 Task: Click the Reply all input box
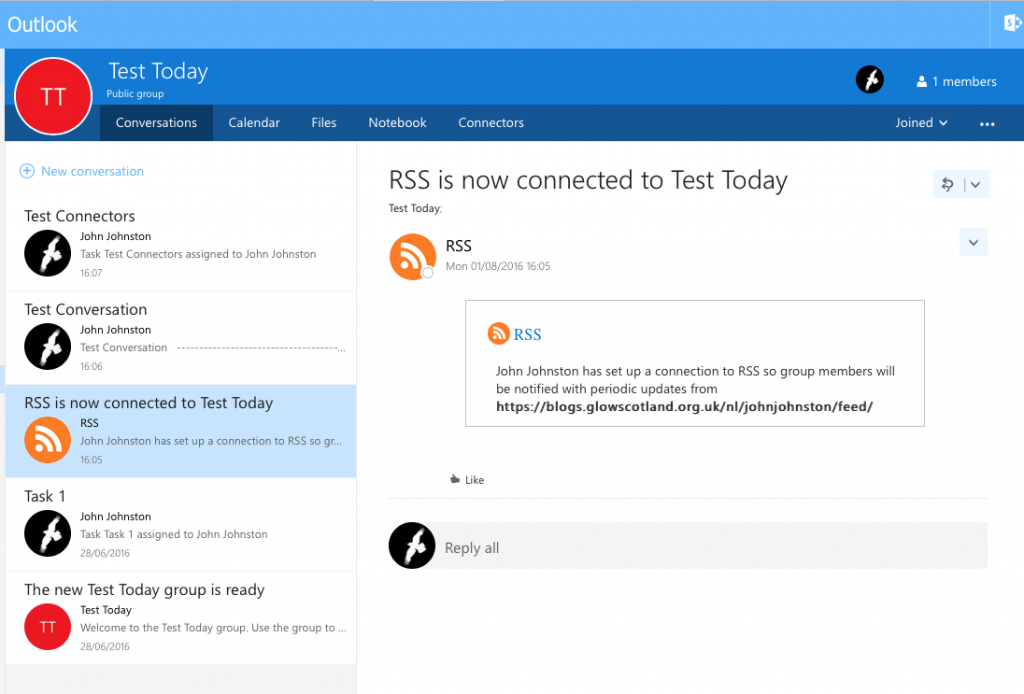pos(711,546)
